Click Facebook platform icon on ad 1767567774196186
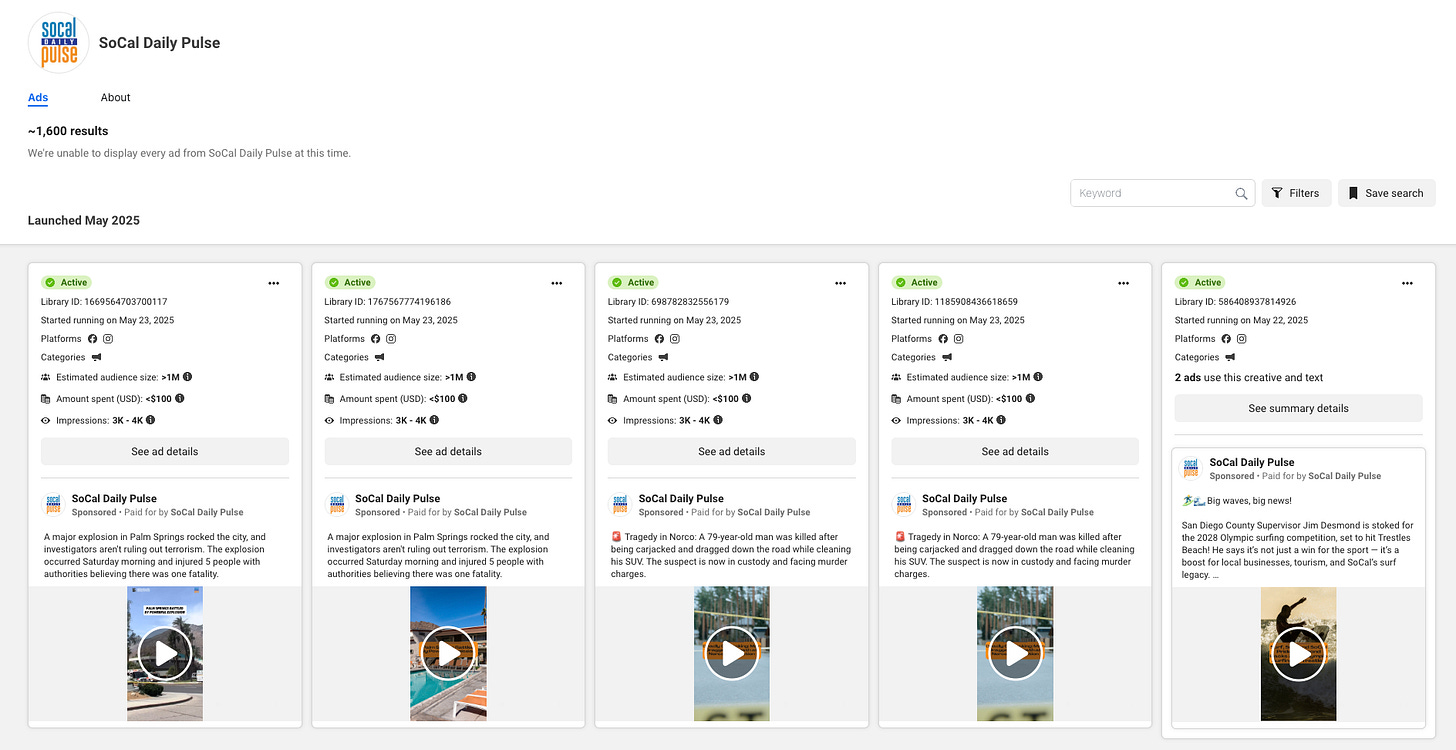This screenshot has height=750, width=1456. point(376,339)
